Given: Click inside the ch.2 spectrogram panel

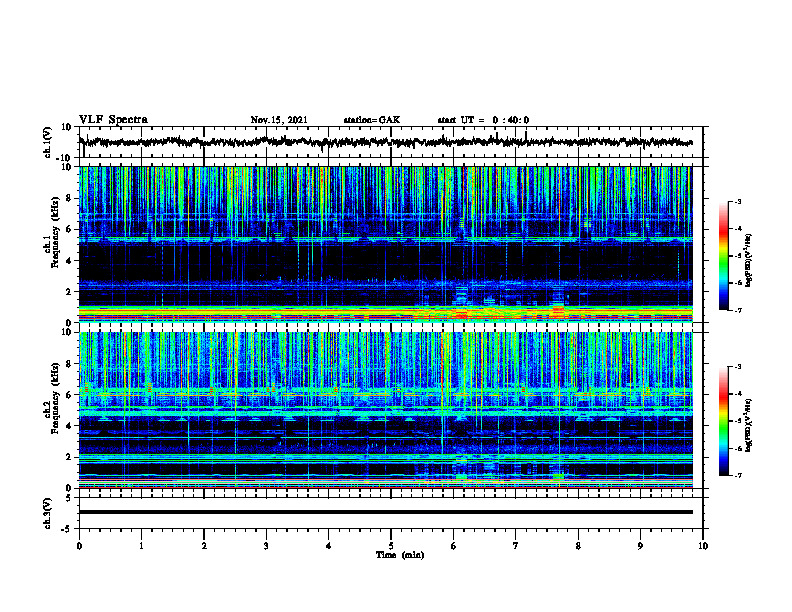Looking at the screenshot, I should click(385, 410).
